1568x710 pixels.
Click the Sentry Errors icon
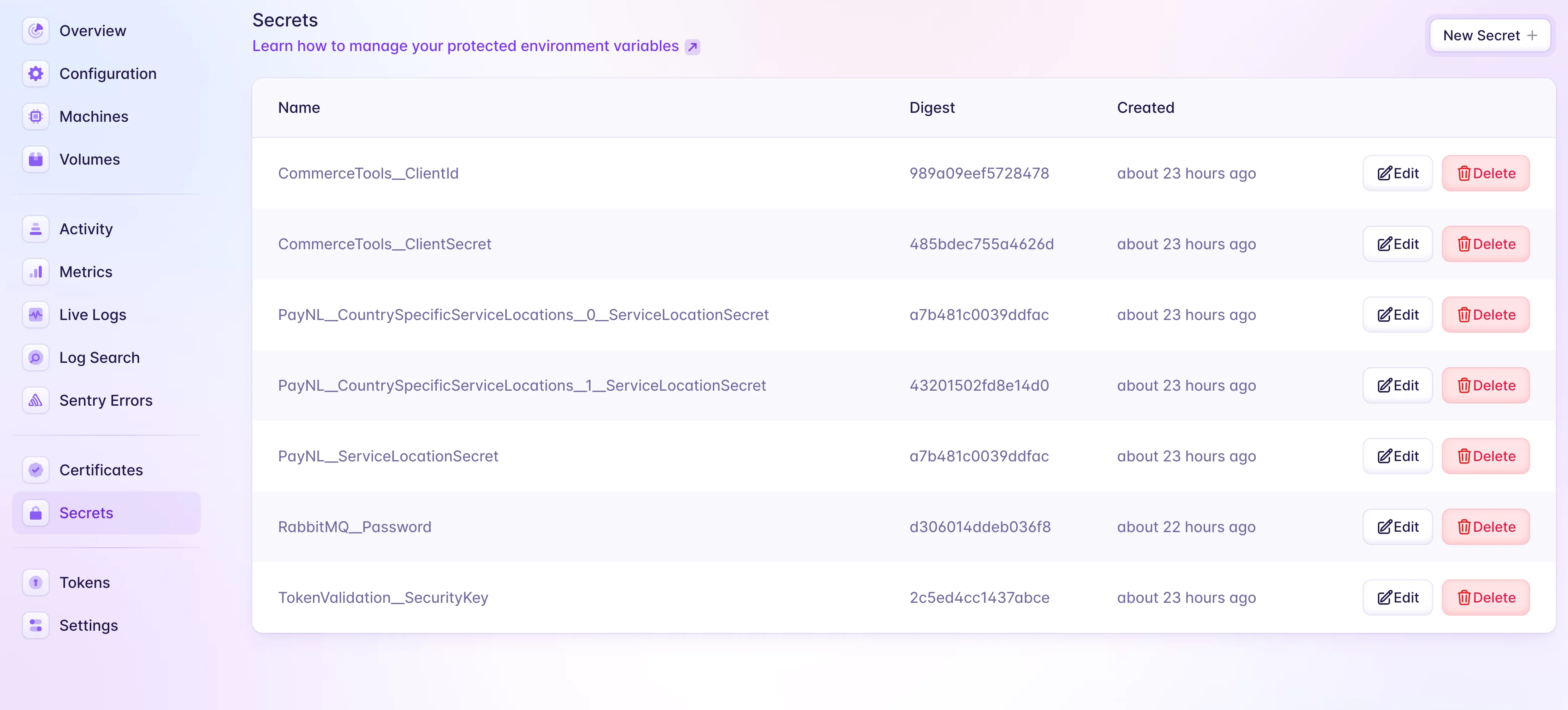pos(36,400)
